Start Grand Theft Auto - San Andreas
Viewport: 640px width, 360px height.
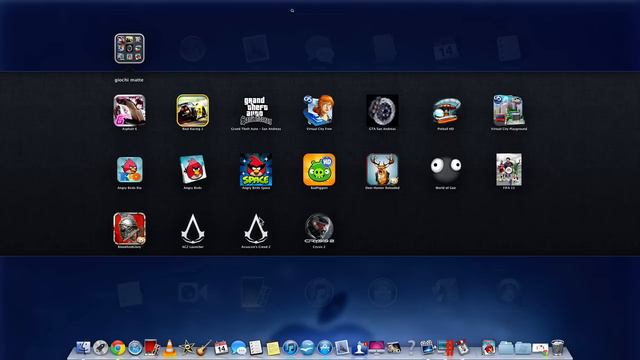click(x=256, y=111)
